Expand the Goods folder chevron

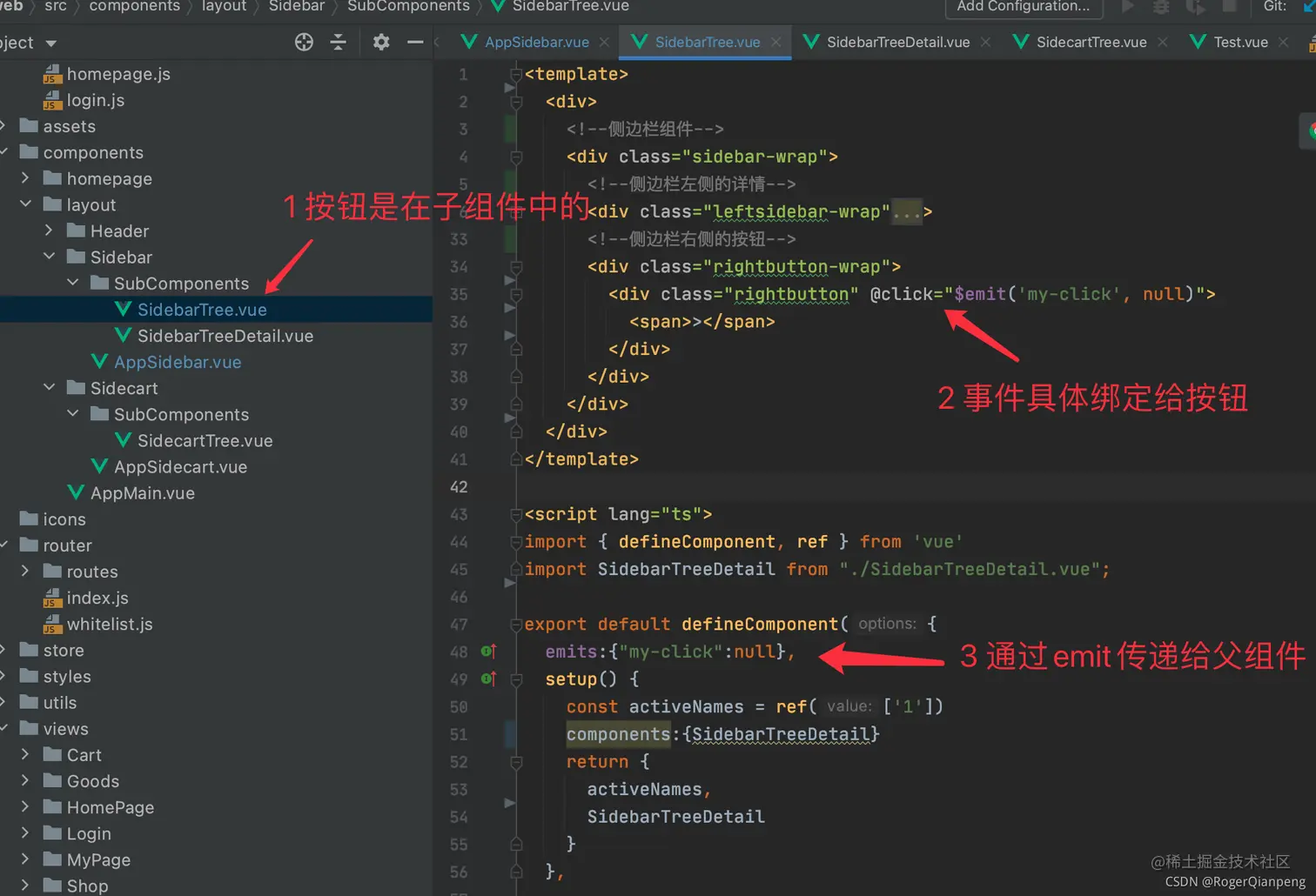pos(25,780)
